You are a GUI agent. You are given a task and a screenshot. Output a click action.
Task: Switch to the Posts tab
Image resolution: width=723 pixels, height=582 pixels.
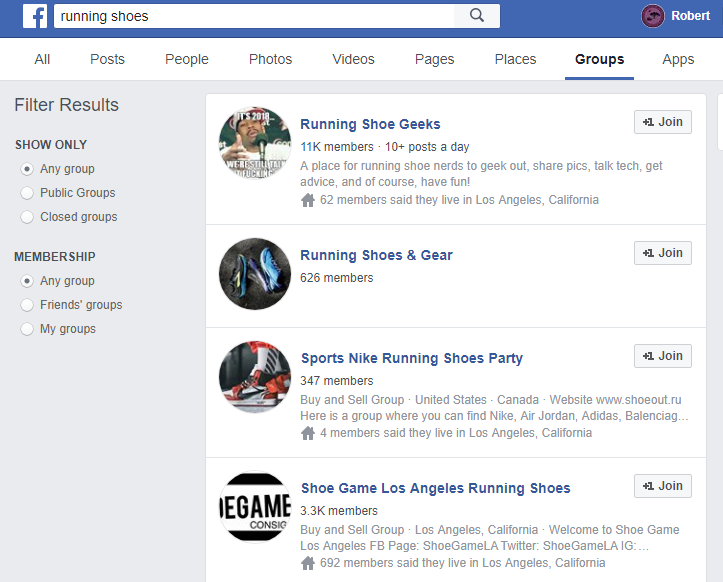pyautogui.click(x=107, y=59)
